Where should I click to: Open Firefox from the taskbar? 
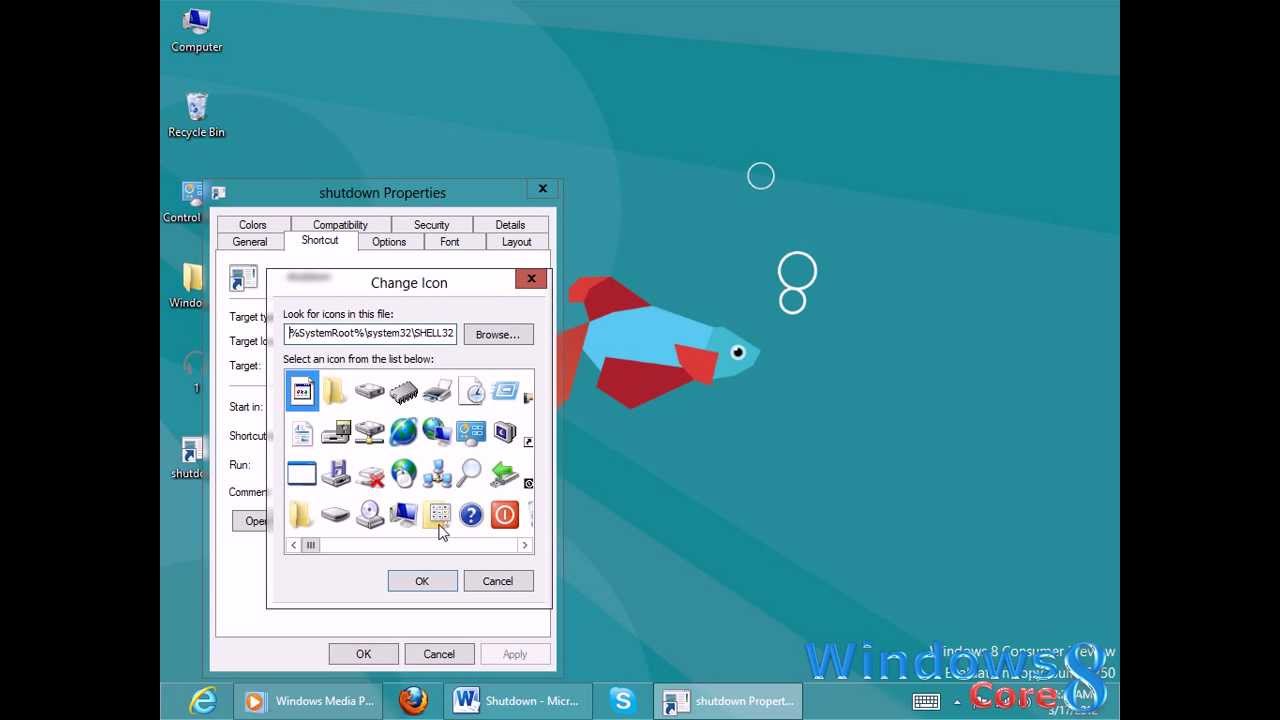pyautogui.click(x=413, y=701)
